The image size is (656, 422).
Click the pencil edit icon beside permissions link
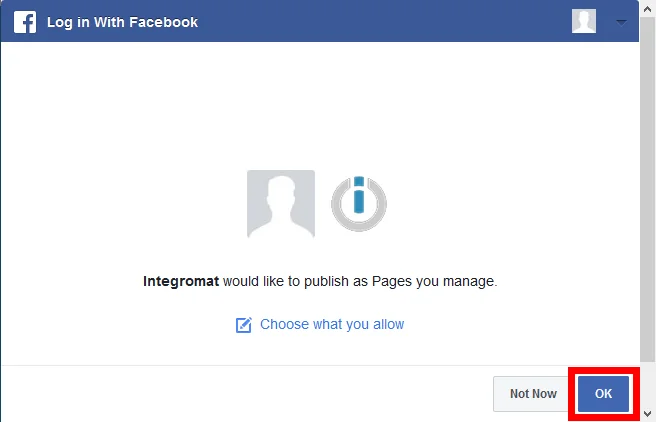pyautogui.click(x=243, y=325)
